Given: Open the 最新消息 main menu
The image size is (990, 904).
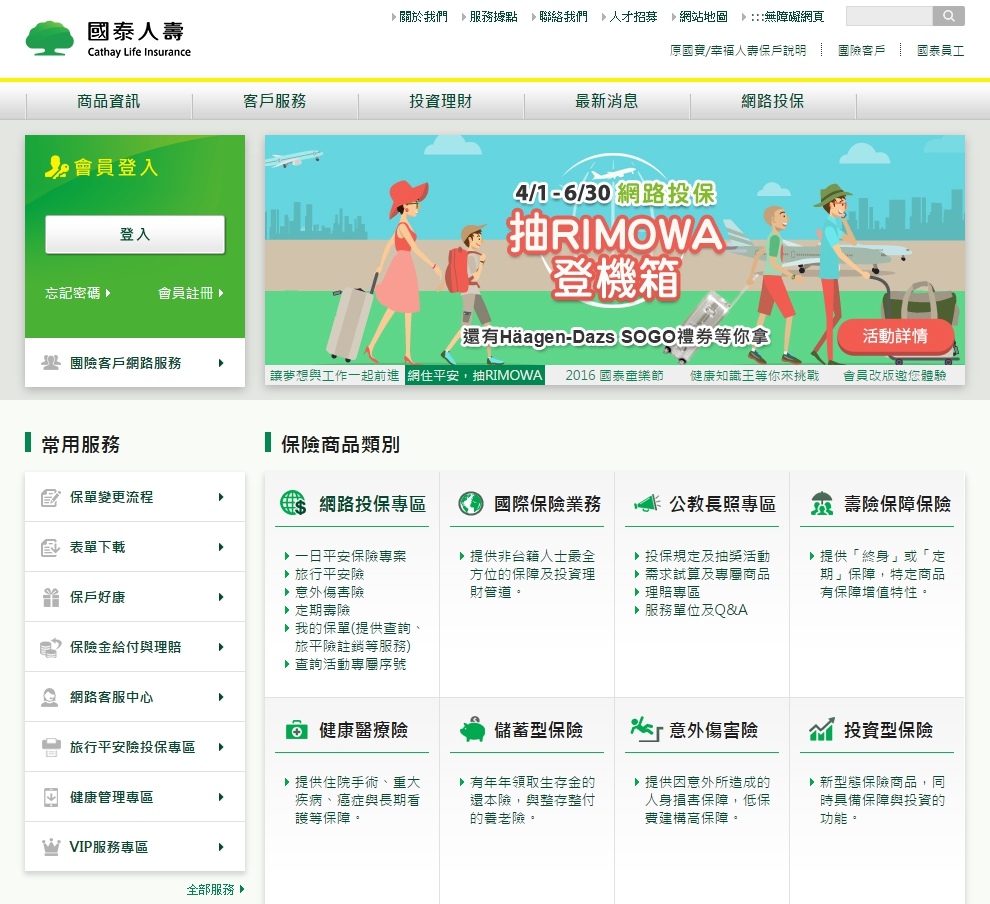Looking at the screenshot, I should pyautogui.click(x=607, y=101).
